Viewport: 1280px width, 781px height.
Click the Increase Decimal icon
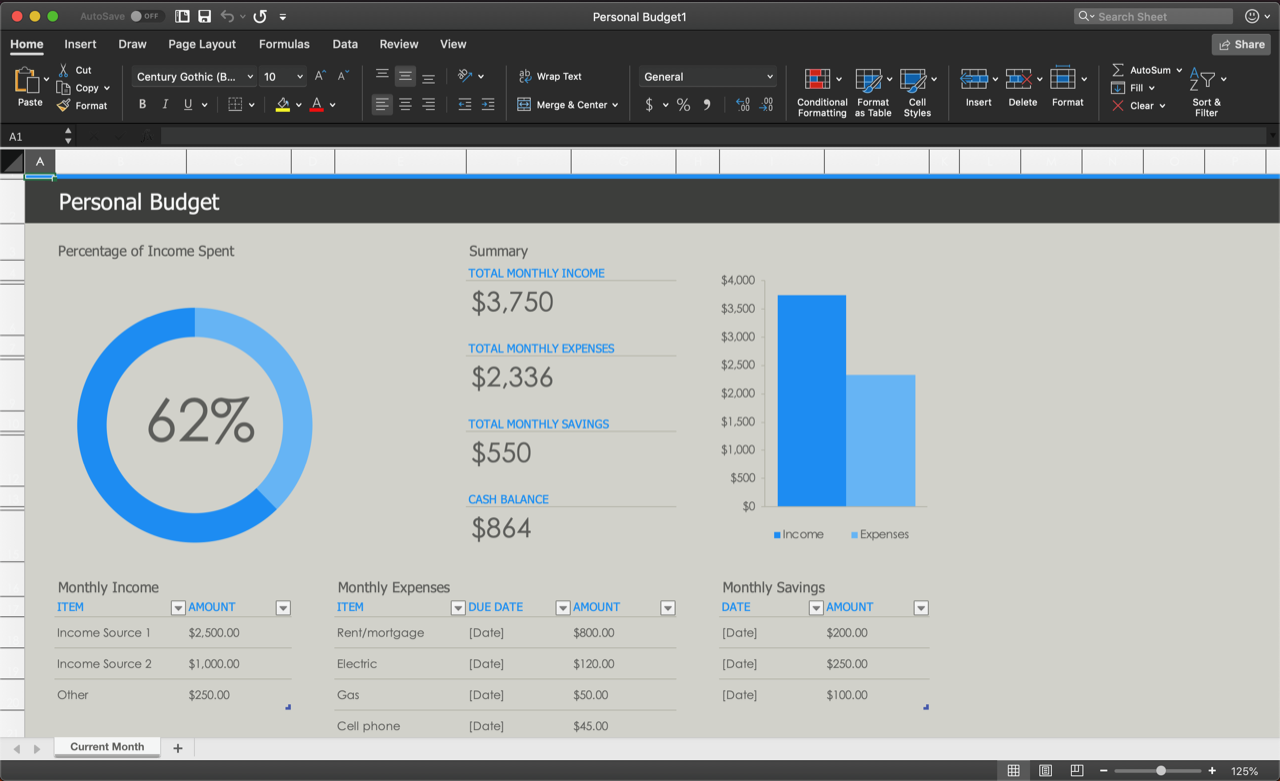(741, 104)
